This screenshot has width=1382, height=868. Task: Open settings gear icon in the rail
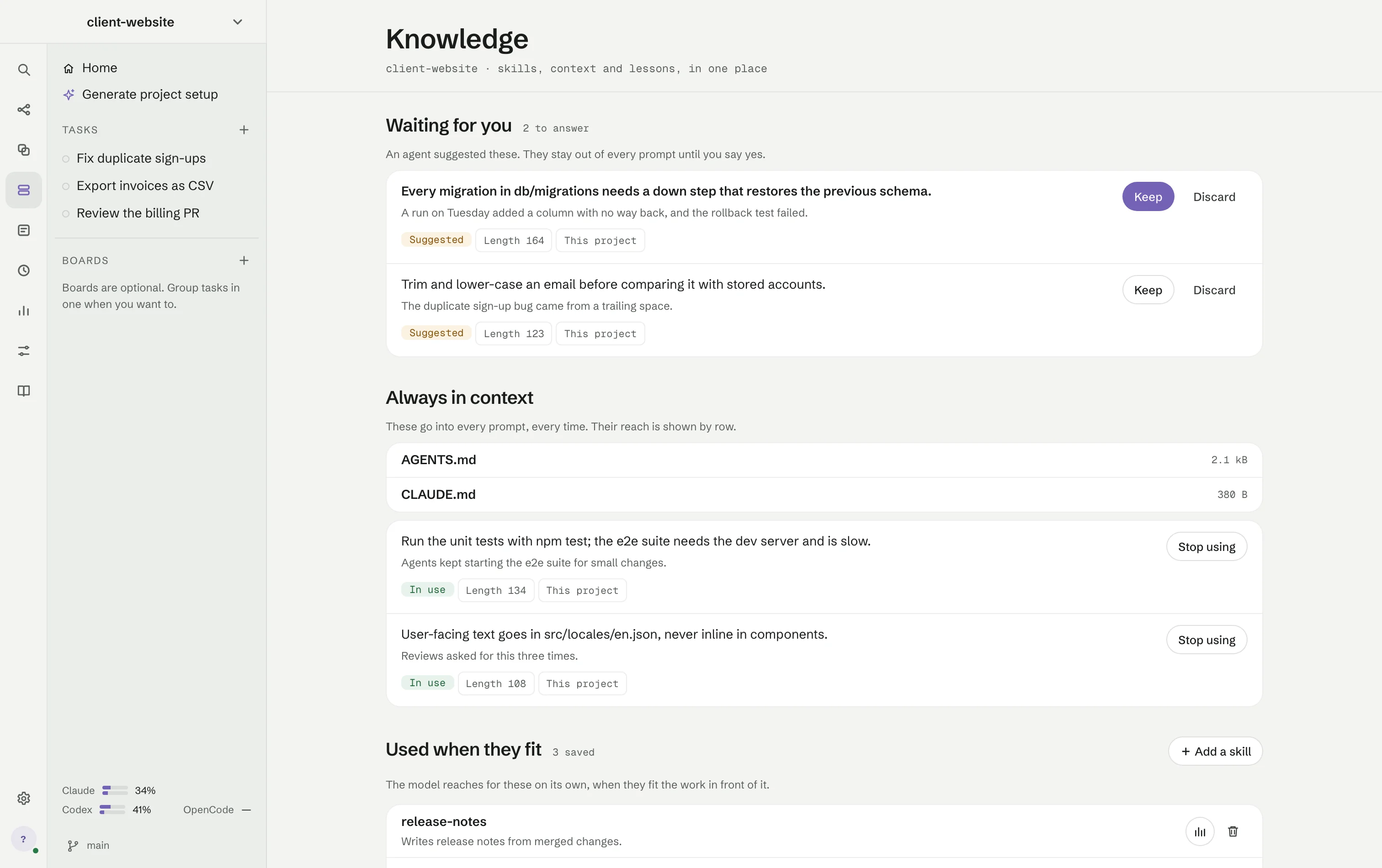[x=23, y=798]
